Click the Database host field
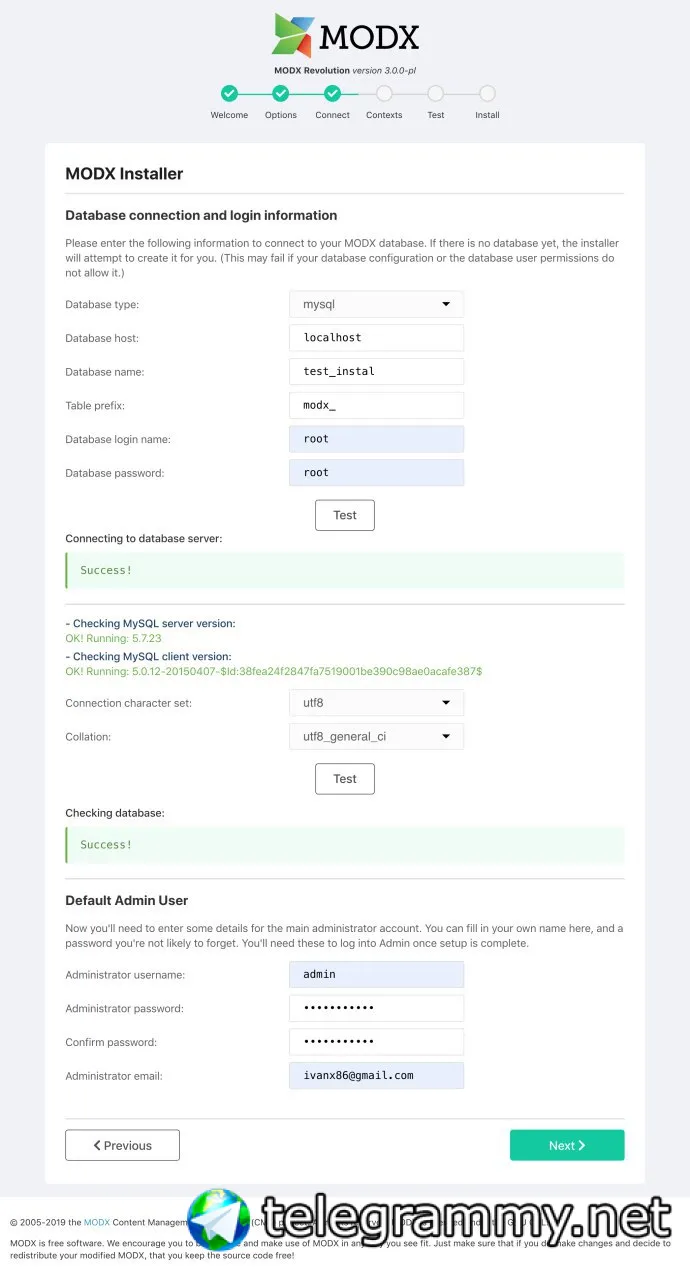Screen dimensions: 690x1280 [x=377, y=338]
